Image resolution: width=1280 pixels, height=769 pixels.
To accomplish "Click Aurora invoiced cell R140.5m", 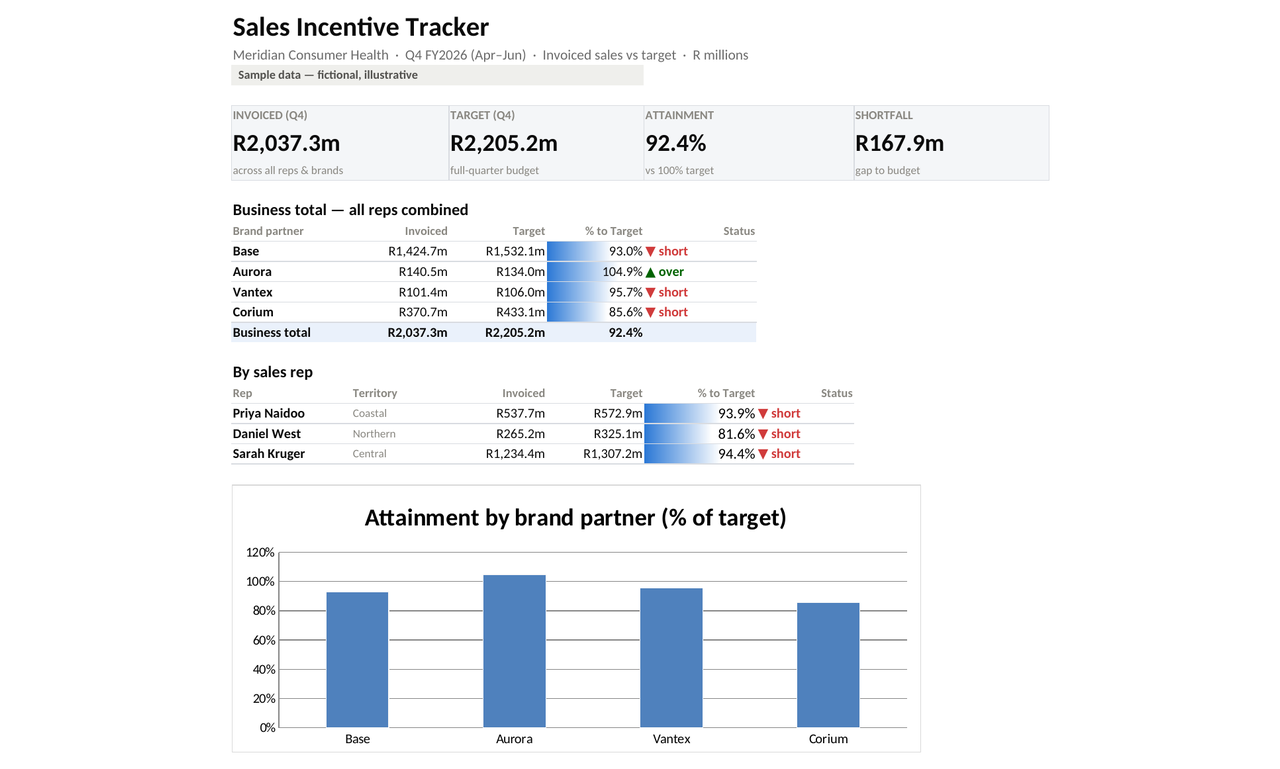I will coord(423,272).
